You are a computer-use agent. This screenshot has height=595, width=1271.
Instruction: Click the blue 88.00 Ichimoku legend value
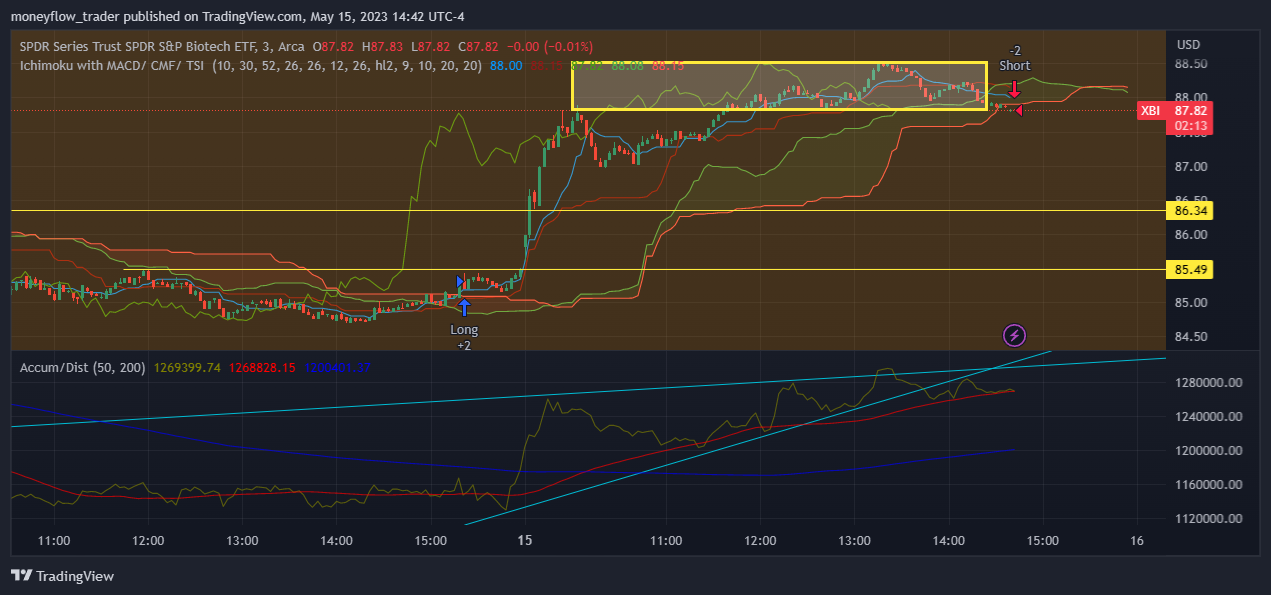click(x=506, y=66)
